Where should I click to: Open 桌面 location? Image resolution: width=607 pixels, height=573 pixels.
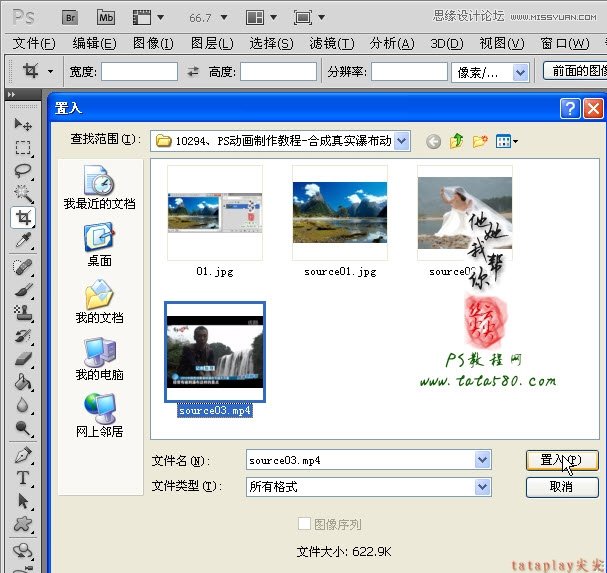[99, 244]
